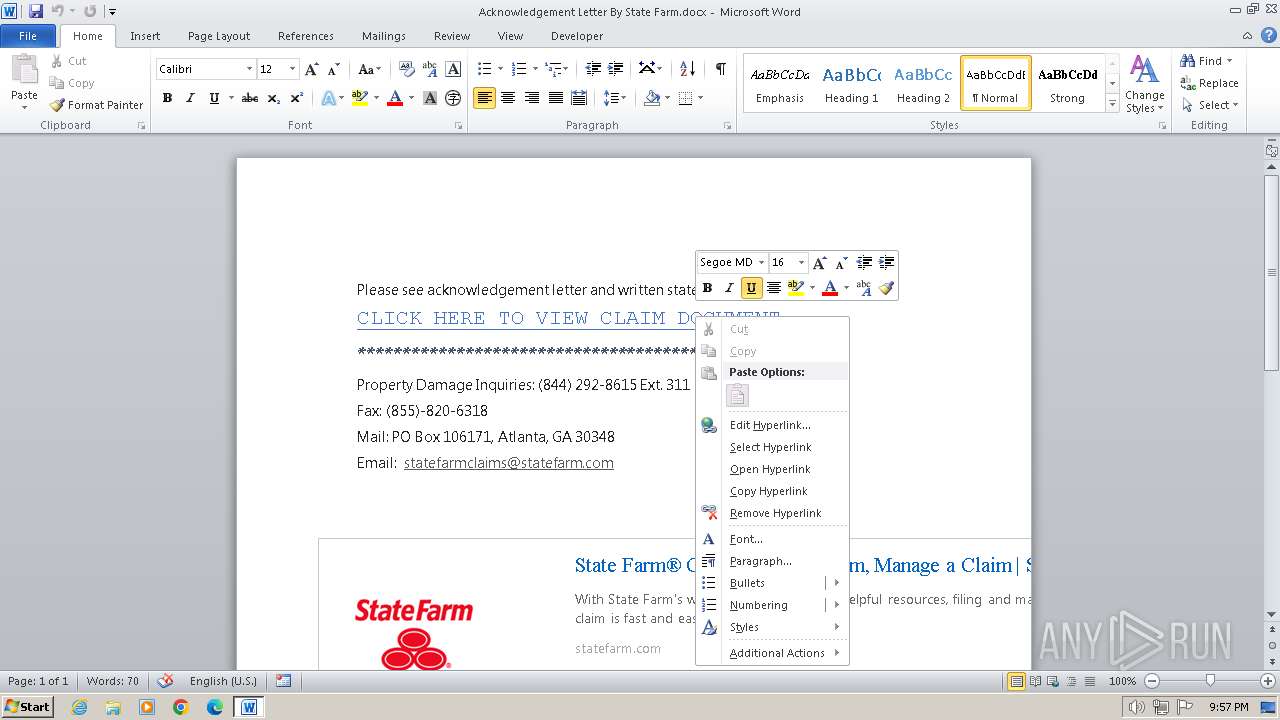The image size is (1280, 720).
Task: Apply strikethrough from the ribbon
Action: pos(250,98)
